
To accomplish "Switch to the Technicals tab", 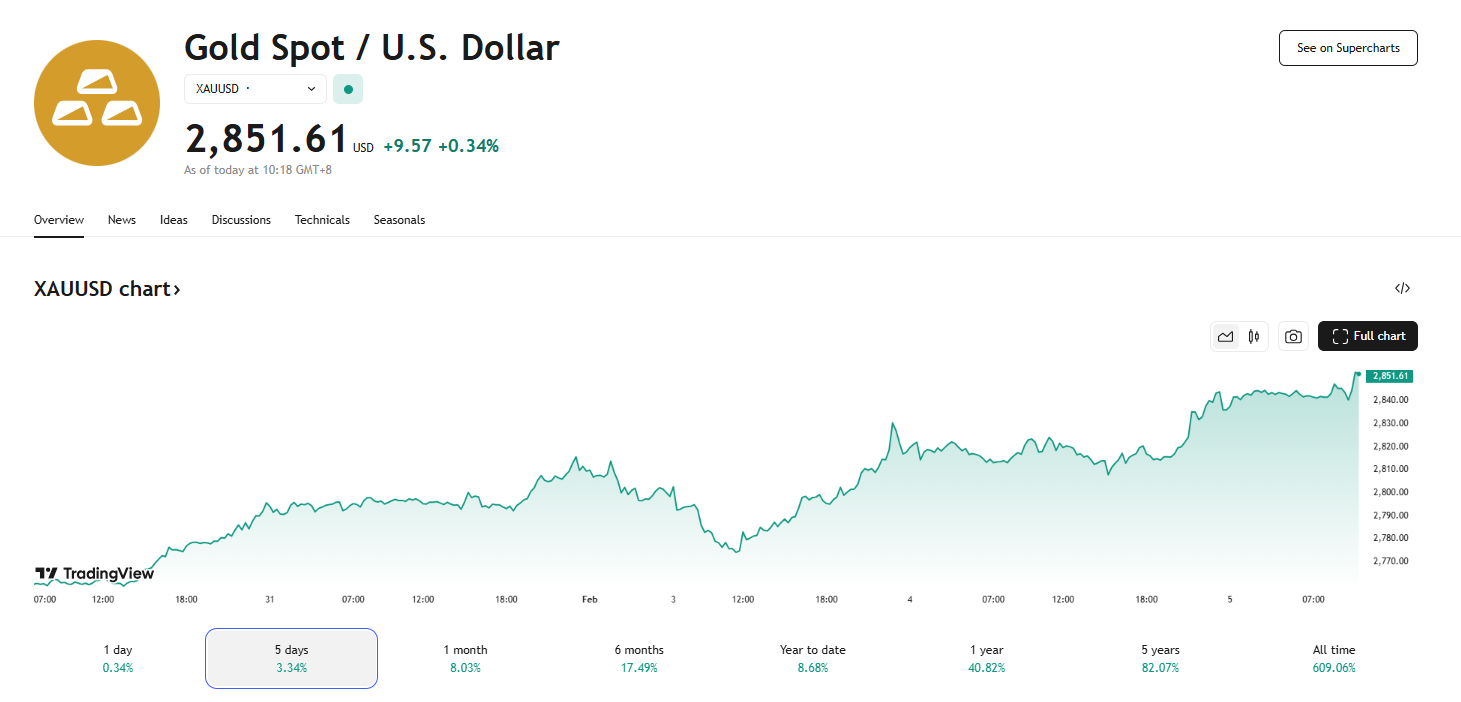I will point(322,220).
